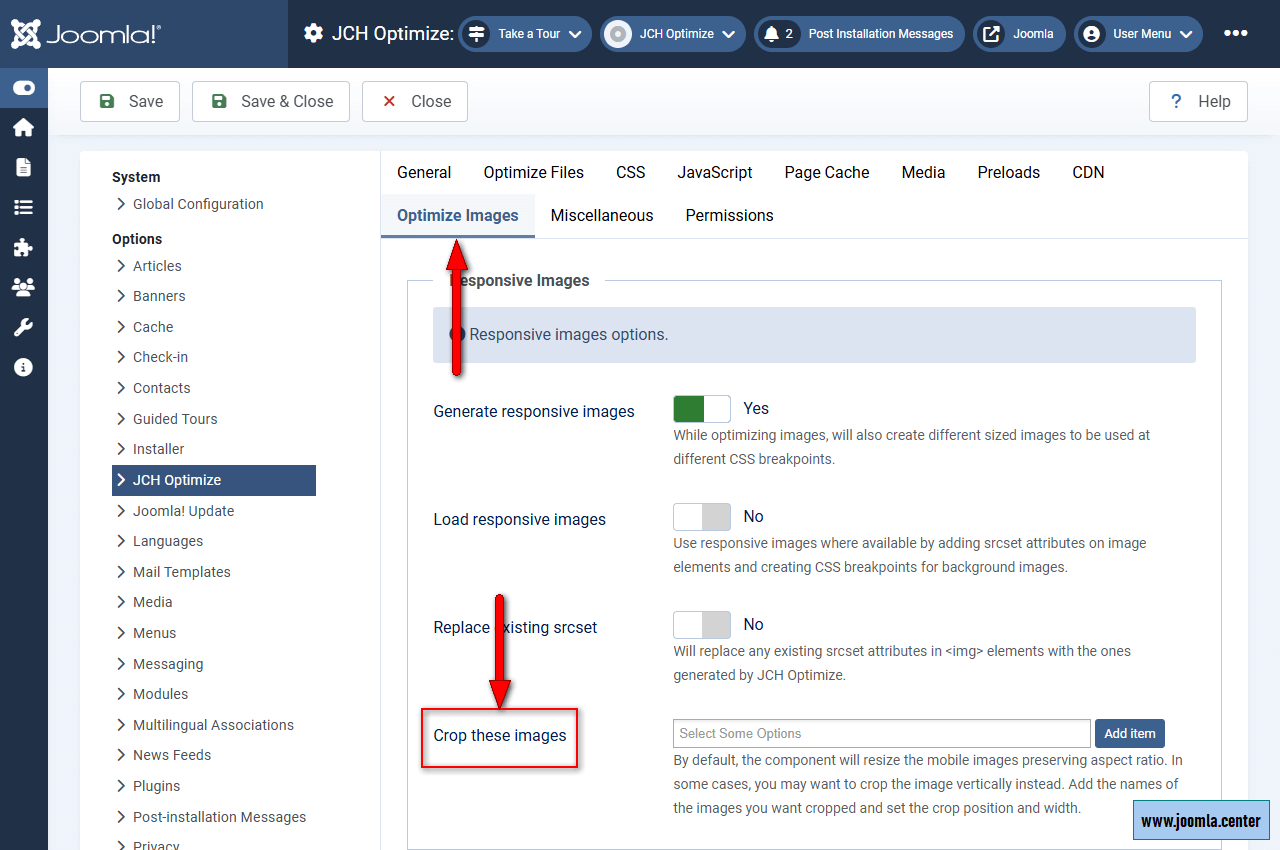The height and width of the screenshot is (850, 1280).
Task: Open the Help information icon in sidebar
Action: (24, 367)
